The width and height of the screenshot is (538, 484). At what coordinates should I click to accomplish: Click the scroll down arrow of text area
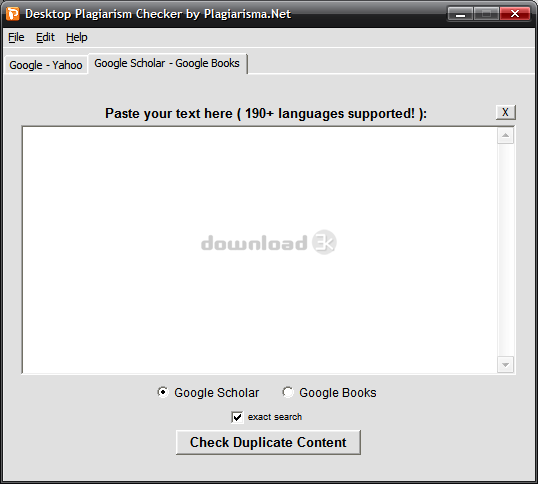pos(505,365)
